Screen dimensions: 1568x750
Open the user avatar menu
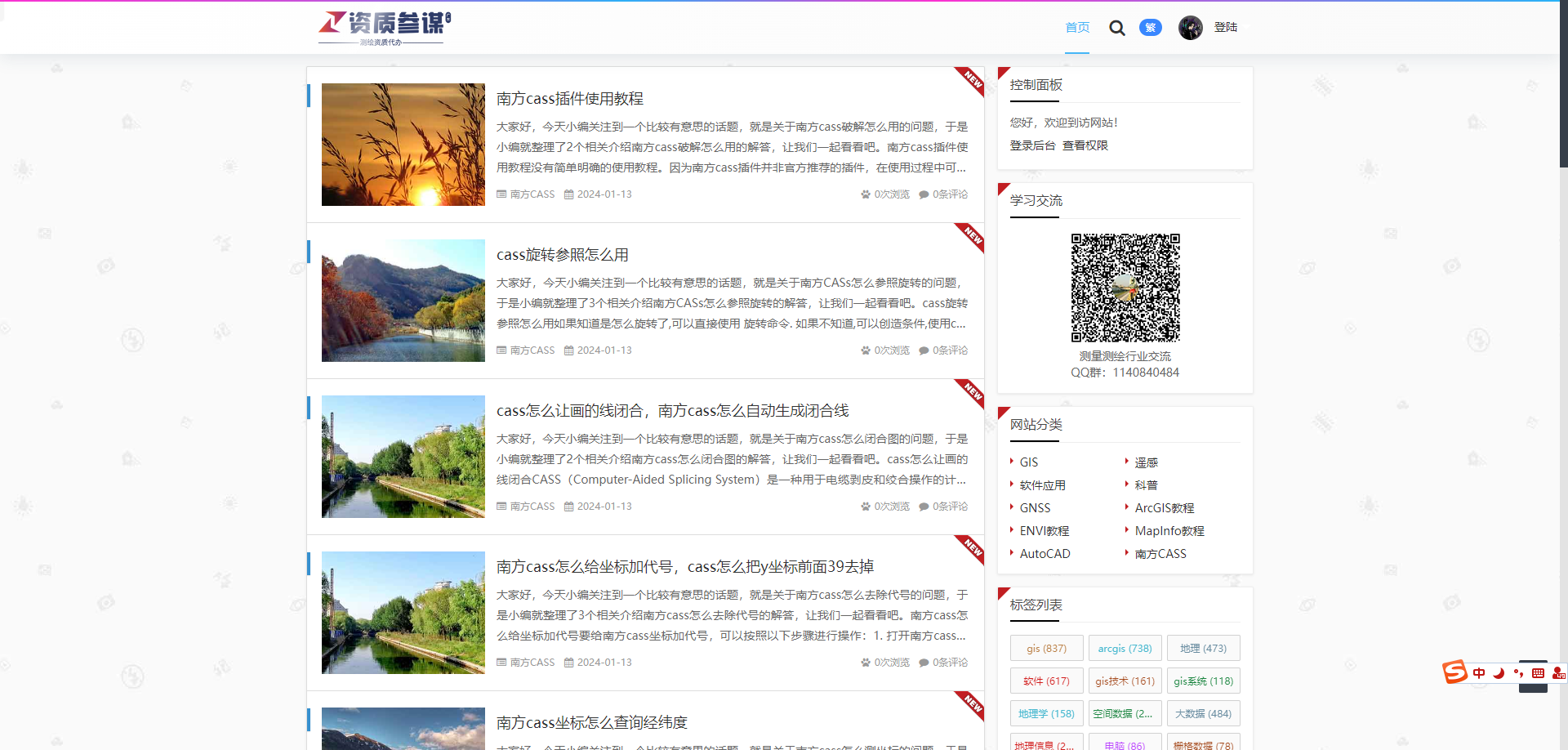(1191, 27)
